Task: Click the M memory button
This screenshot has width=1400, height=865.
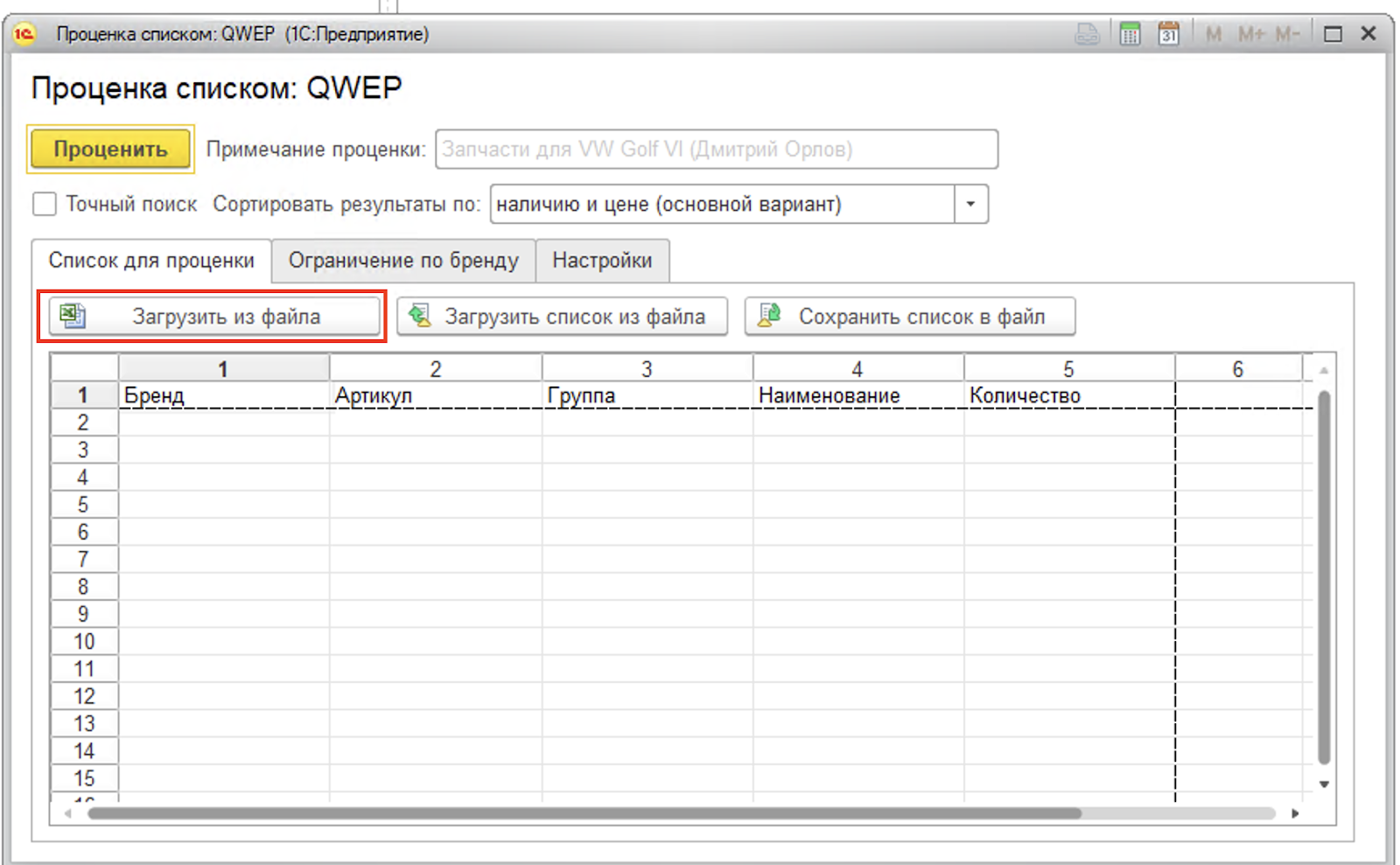Action: (x=1214, y=34)
